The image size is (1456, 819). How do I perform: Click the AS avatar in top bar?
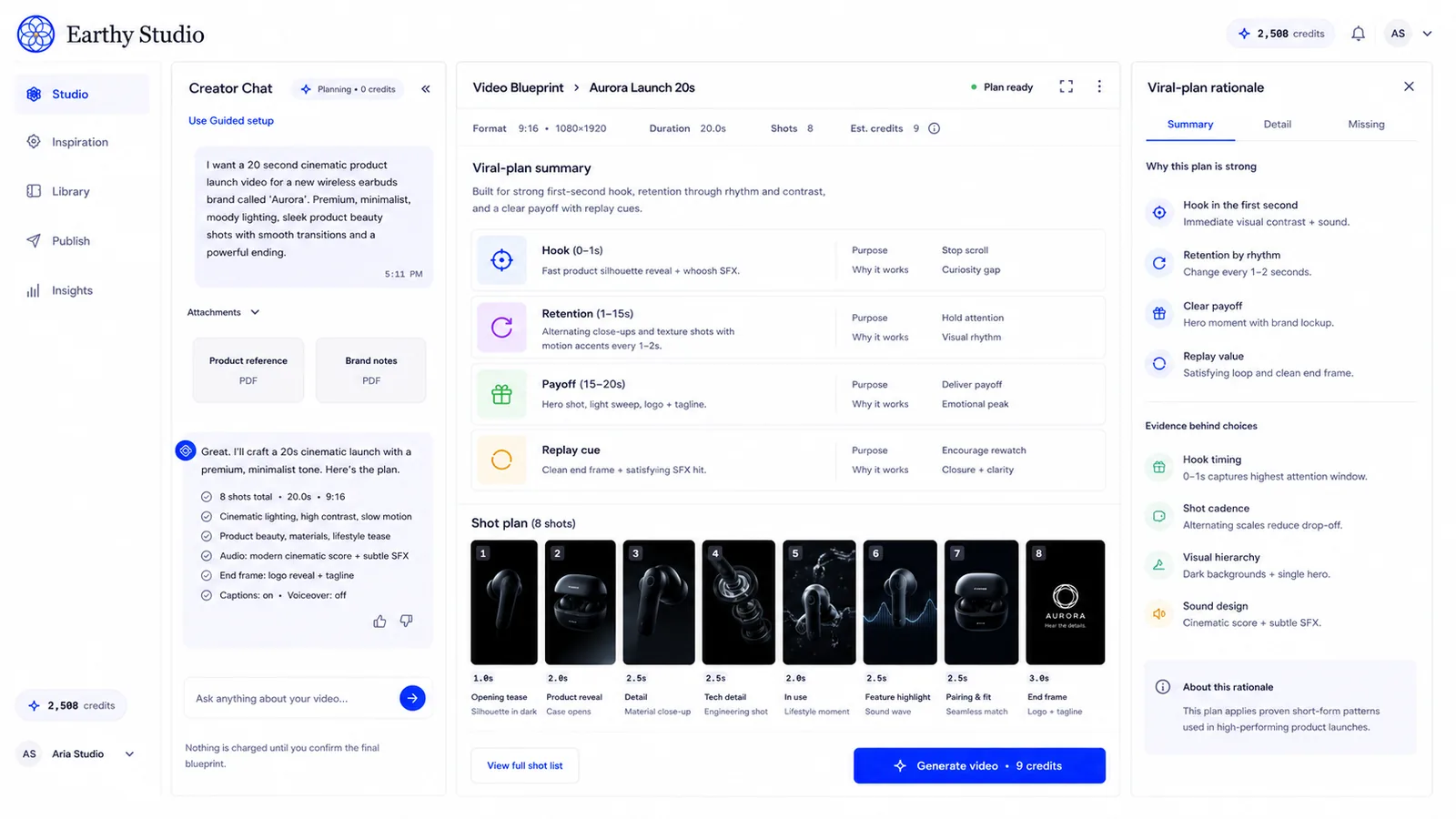pyautogui.click(x=1398, y=34)
